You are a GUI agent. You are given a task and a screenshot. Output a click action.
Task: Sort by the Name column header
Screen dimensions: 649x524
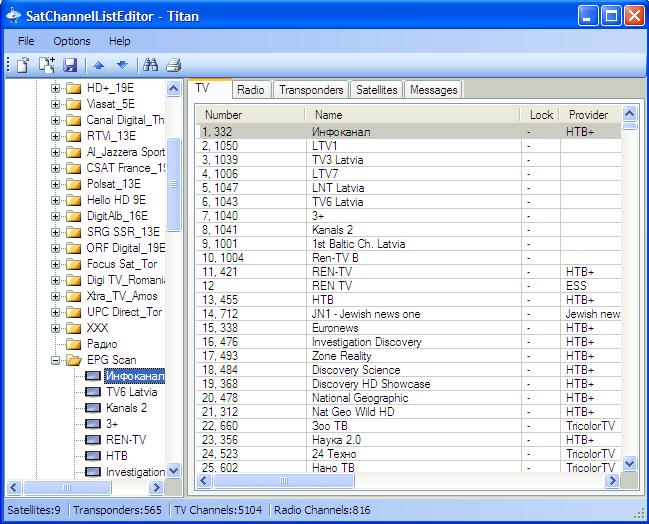coord(413,115)
